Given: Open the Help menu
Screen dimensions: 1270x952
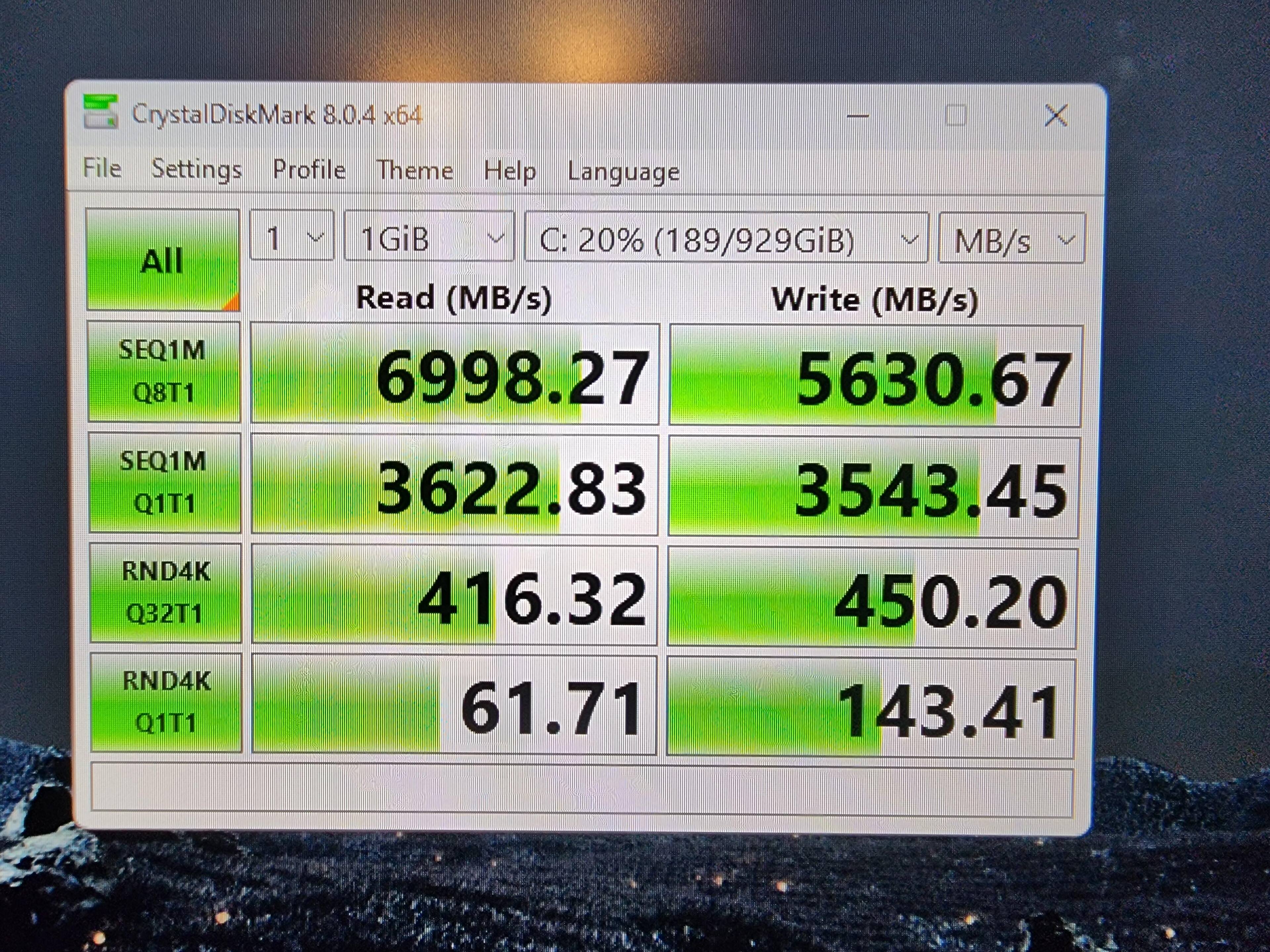Looking at the screenshot, I should 509,171.
